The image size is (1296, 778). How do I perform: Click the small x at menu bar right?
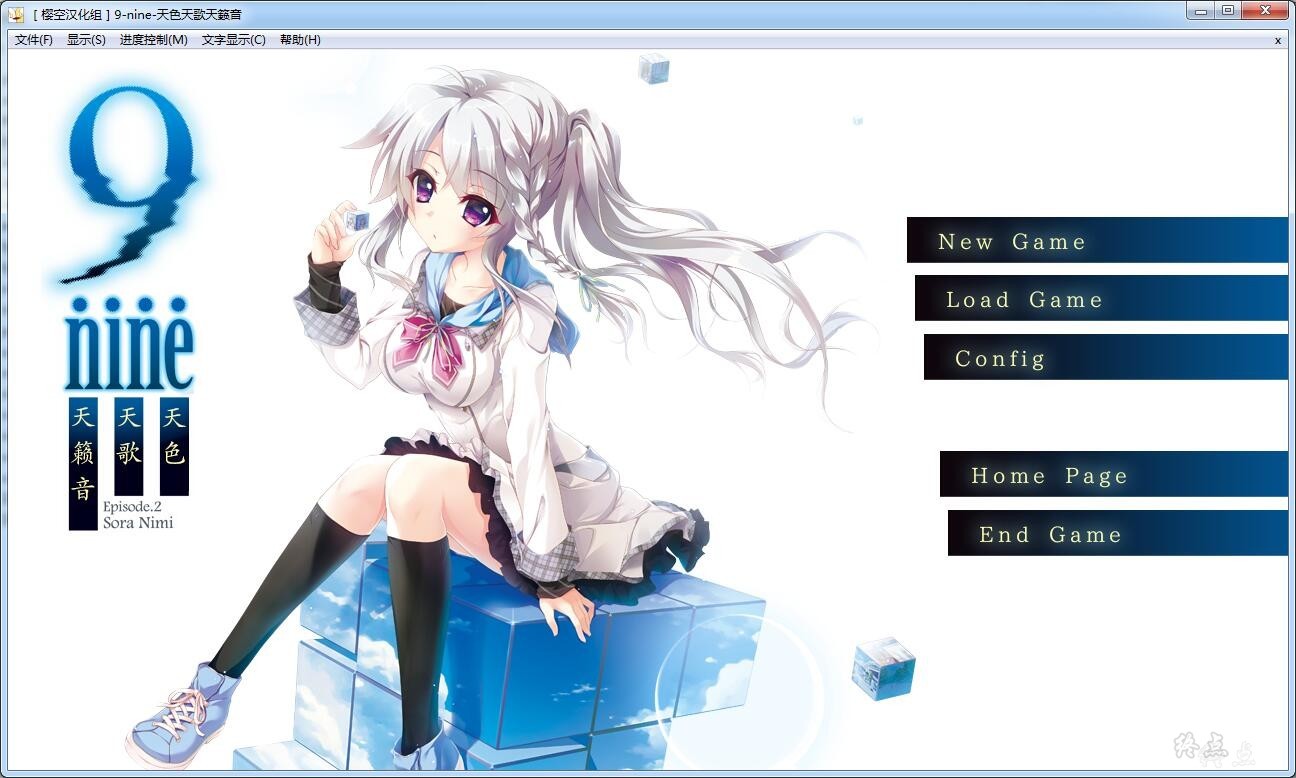click(1278, 41)
